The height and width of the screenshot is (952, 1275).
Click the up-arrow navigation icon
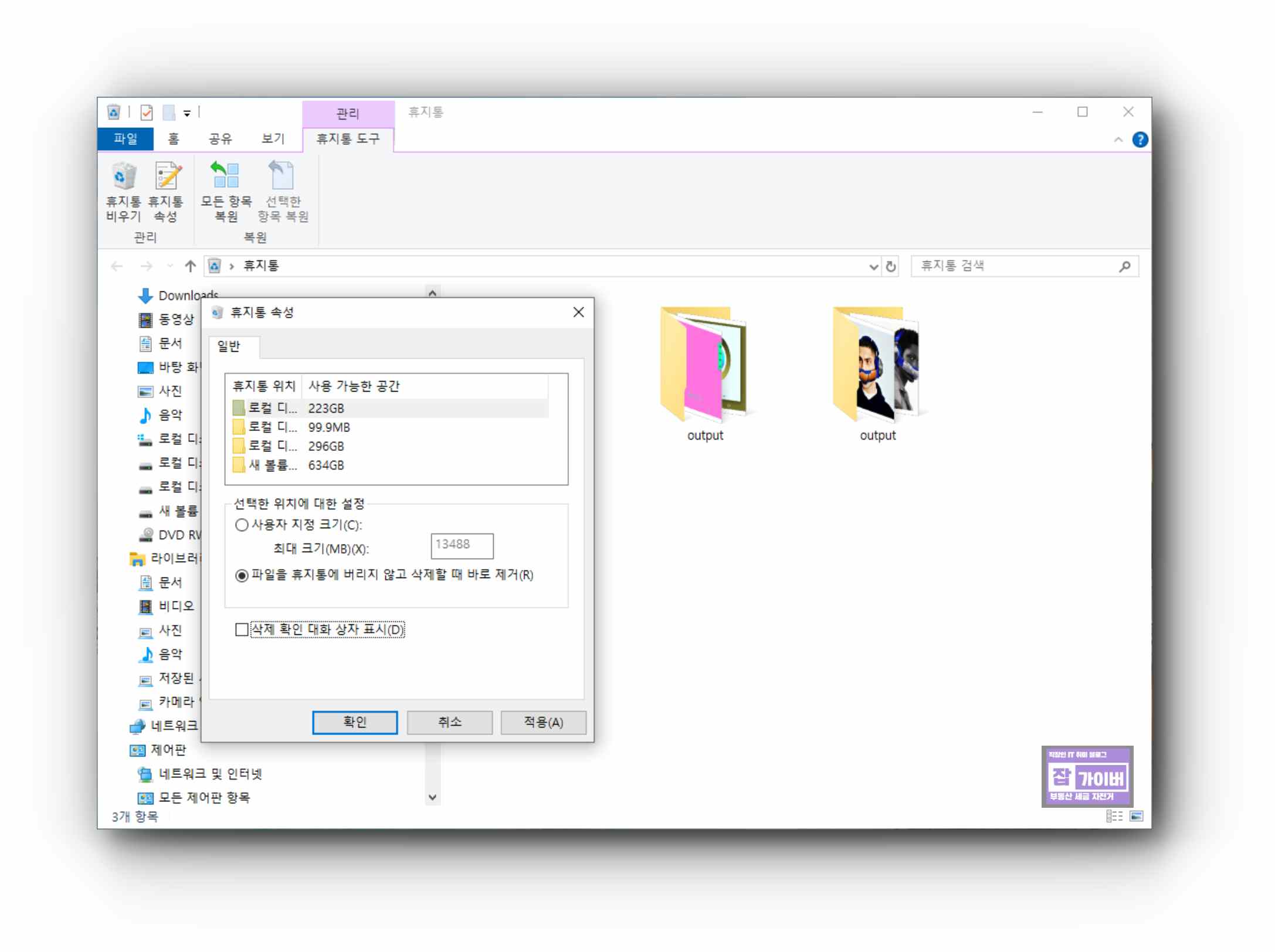click(x=190, y=267)
